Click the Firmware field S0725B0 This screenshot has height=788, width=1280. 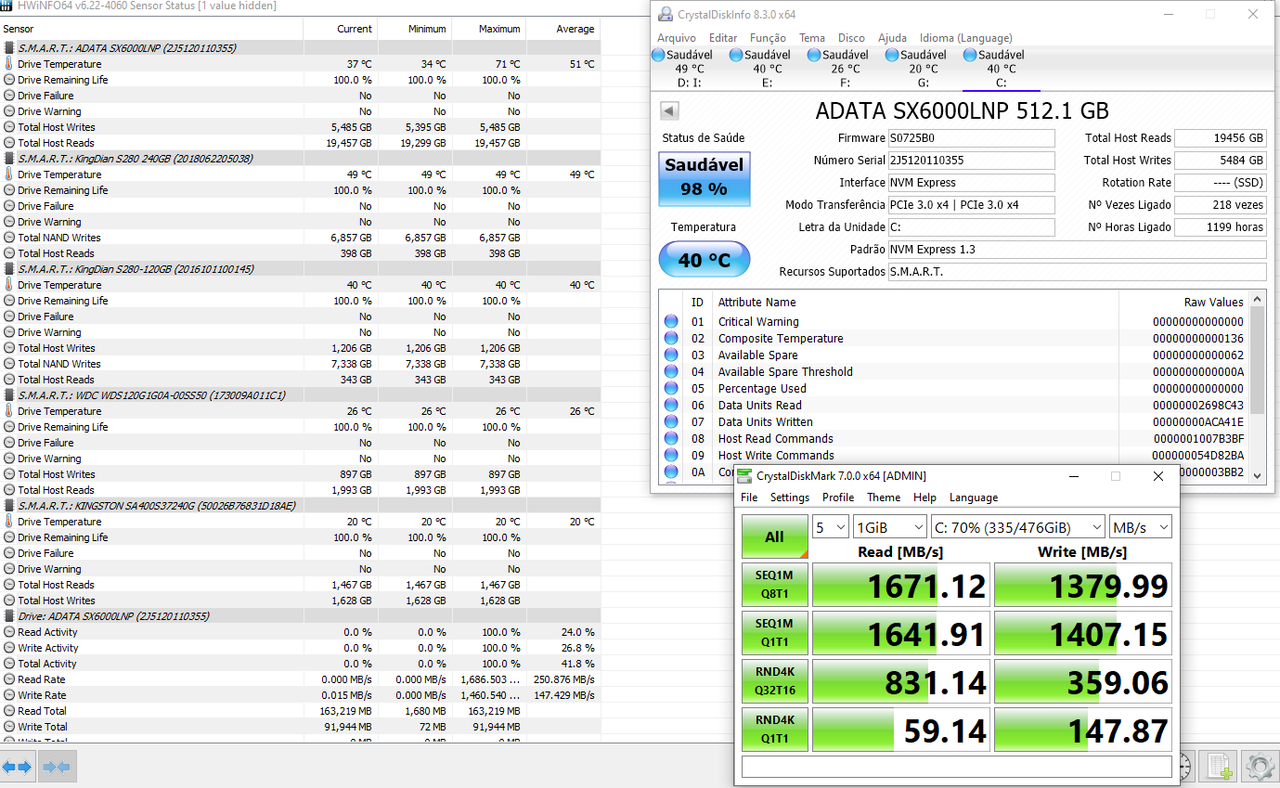tap(971, 138)
